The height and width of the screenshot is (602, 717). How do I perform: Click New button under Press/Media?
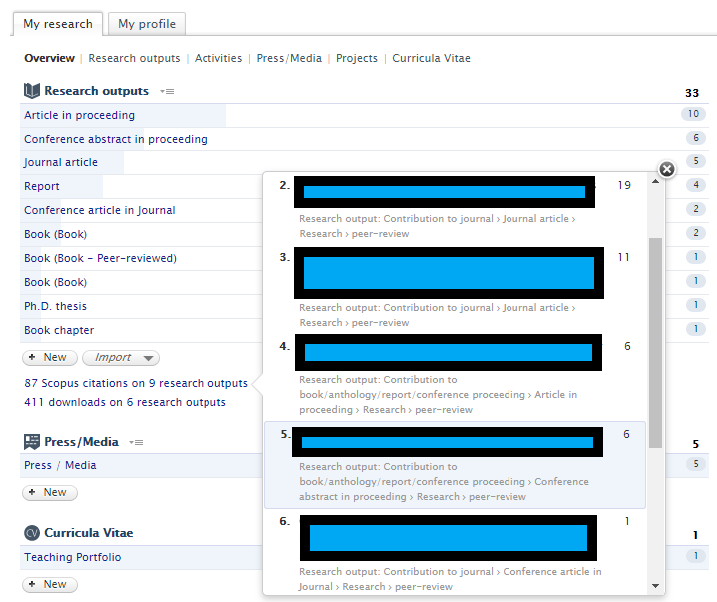[x=50, y=492]
